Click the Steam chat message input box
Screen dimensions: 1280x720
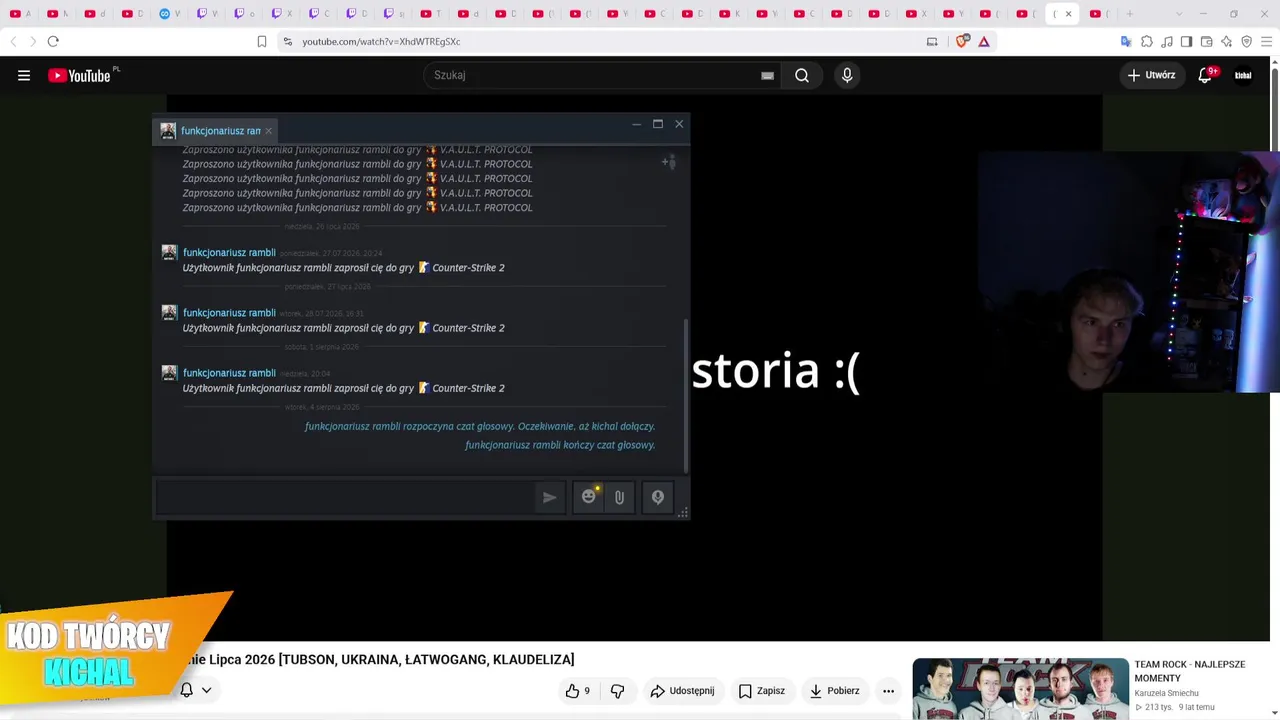345,497
